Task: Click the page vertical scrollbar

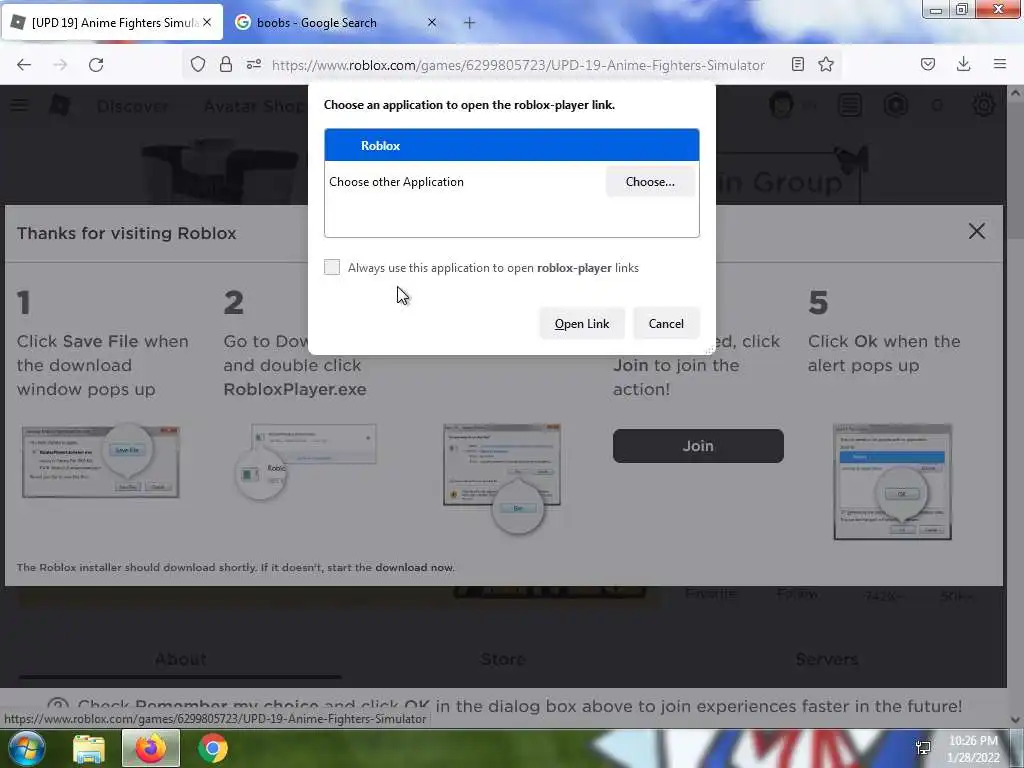Action: pyautogui.click(x=1015, y=405)
